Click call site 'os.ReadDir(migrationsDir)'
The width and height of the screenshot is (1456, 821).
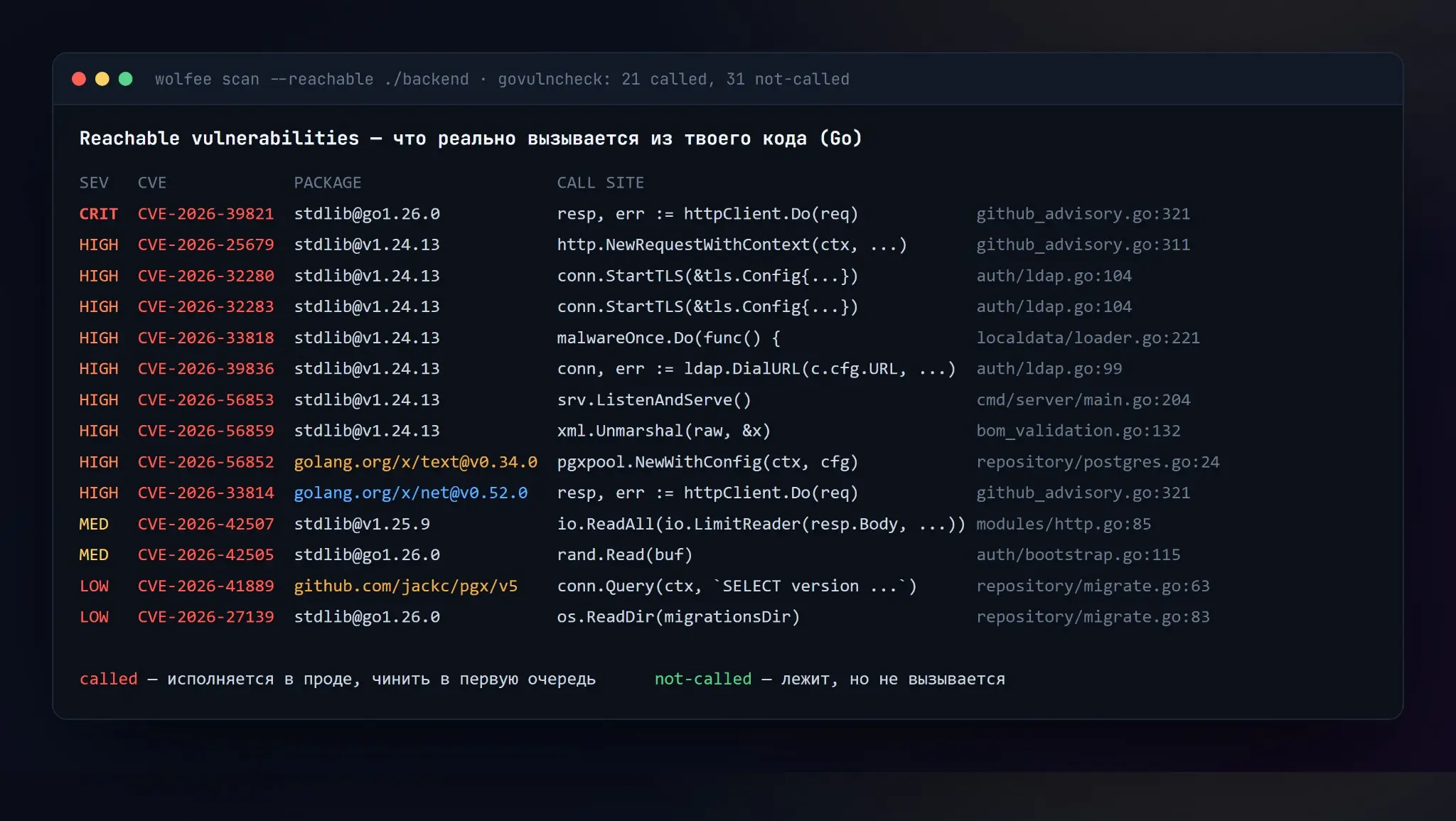(678, 617)
